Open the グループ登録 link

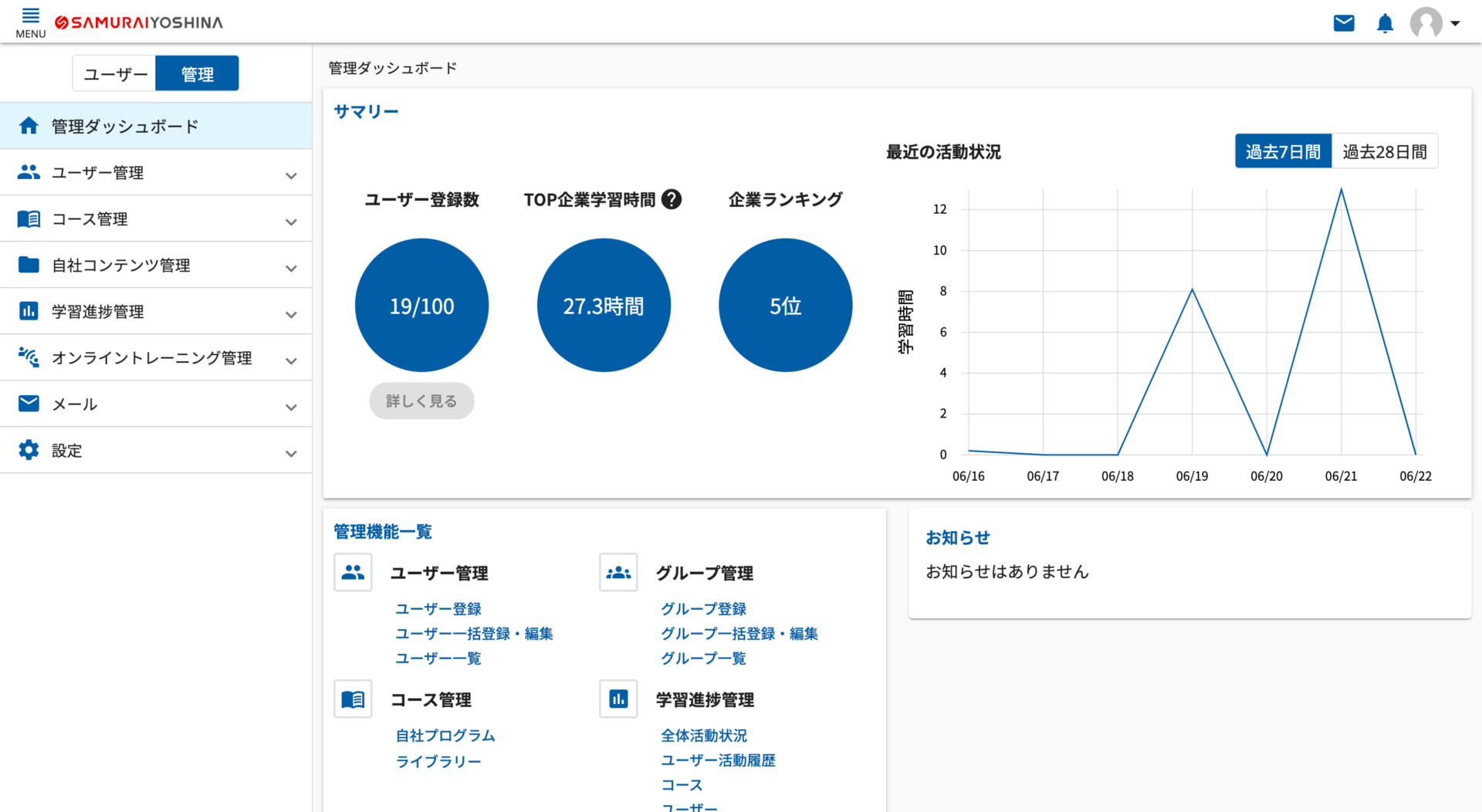pos(703,609)
